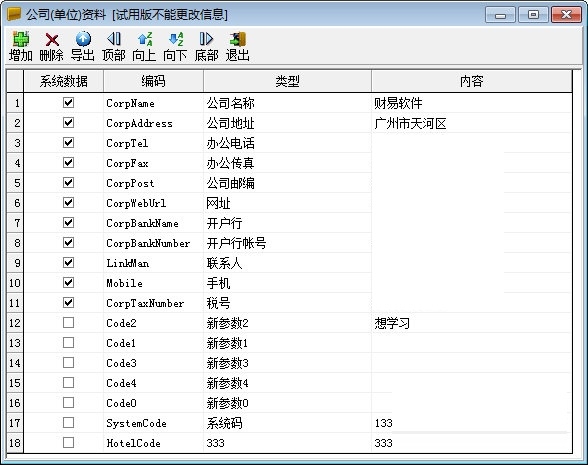Move row up with 向上 icon
This screenshot has width=588, height=465.
click(x=145, y=39)
